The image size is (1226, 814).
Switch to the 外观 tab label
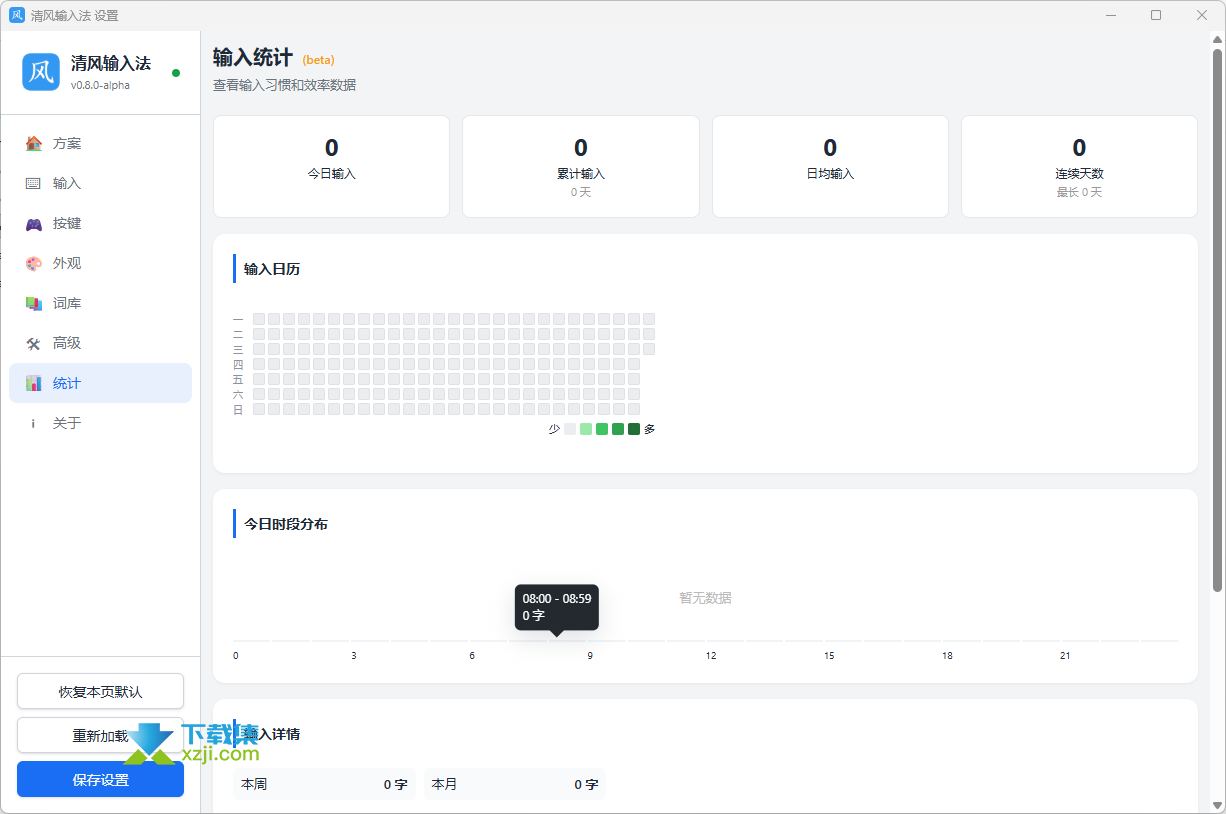pyautogui.click(x=67, y=263)
